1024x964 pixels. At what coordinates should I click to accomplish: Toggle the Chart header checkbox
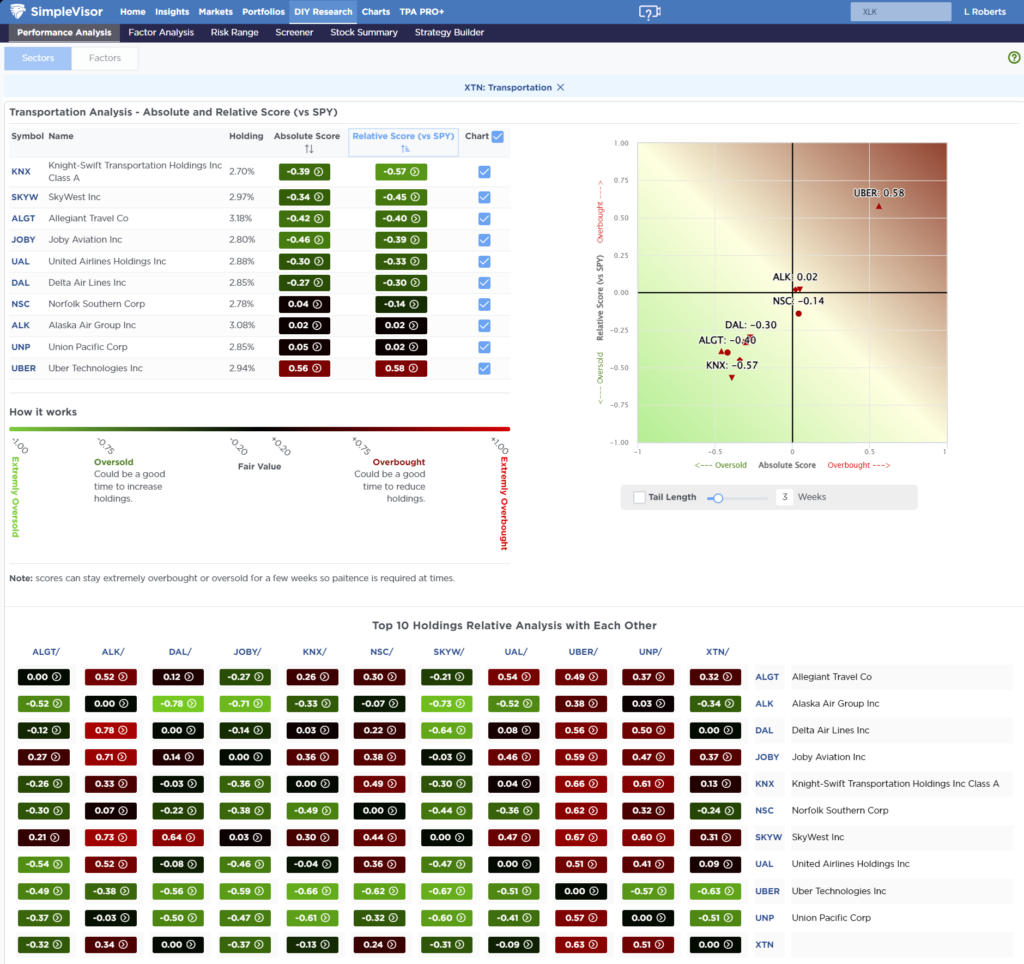pos(498,137)
